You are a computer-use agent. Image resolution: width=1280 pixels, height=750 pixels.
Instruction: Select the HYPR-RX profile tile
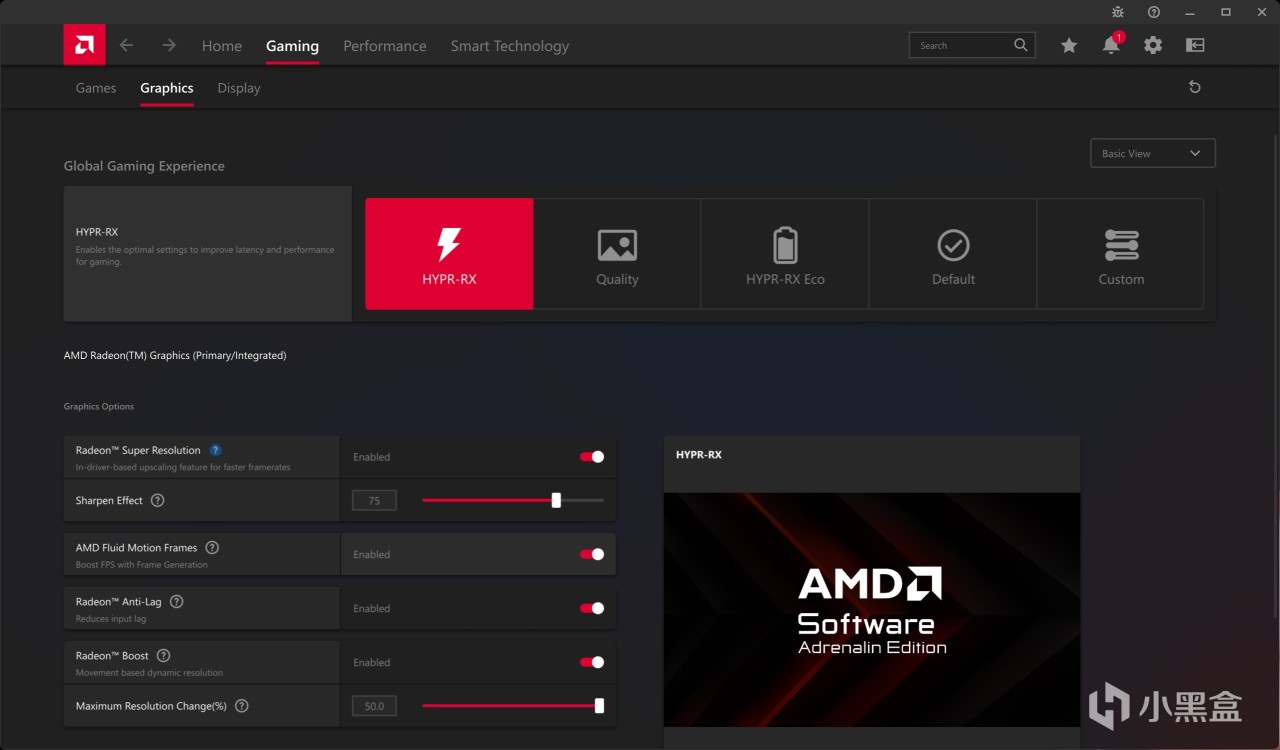tap(449, 254)
